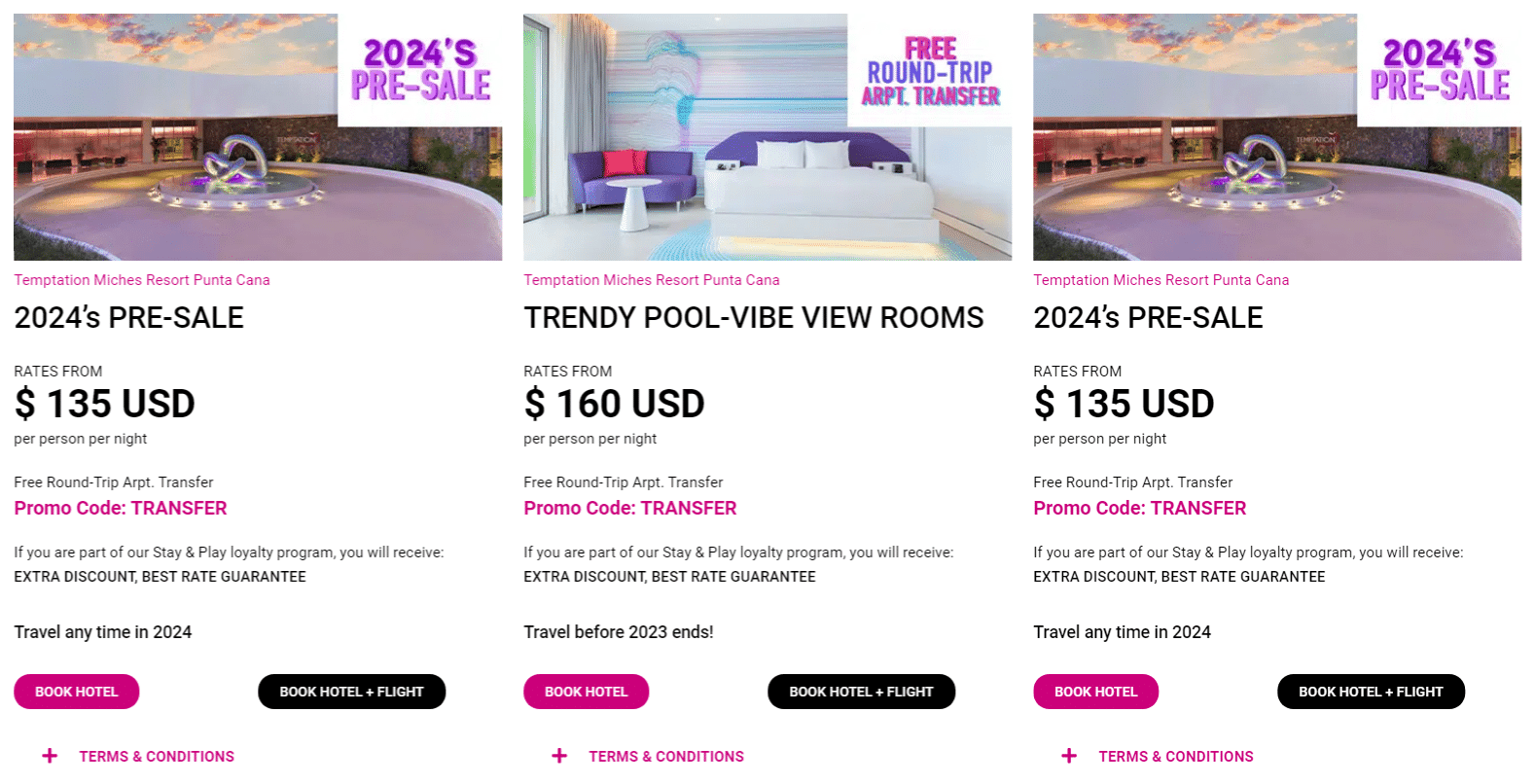Viewport: 1535px width, 784px height.
Task: Expand middle card's Terms & Conditions plus icon
Action: 559,756
